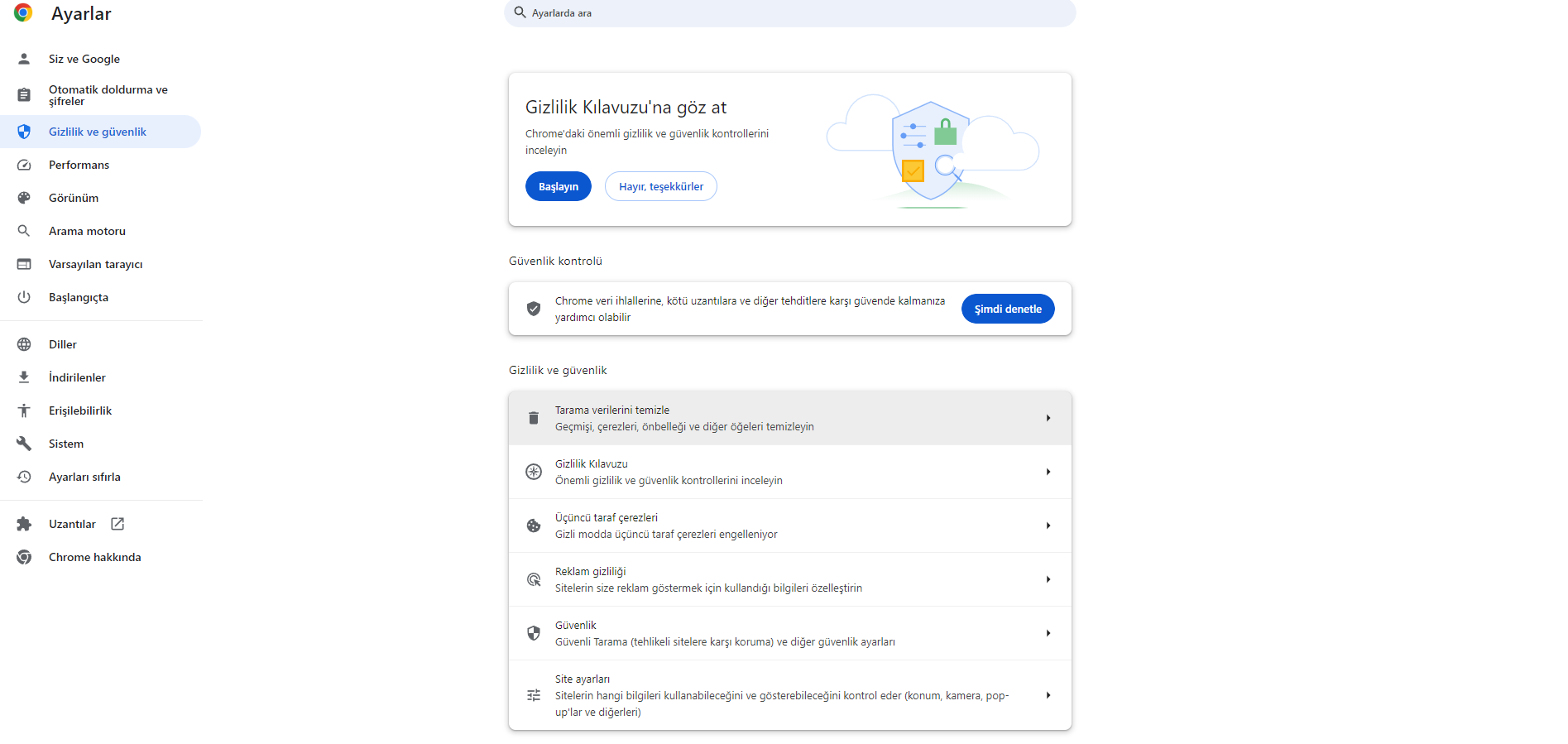
Task: Expand the Güvenlik row arrow
Action: pos(1048,633)
